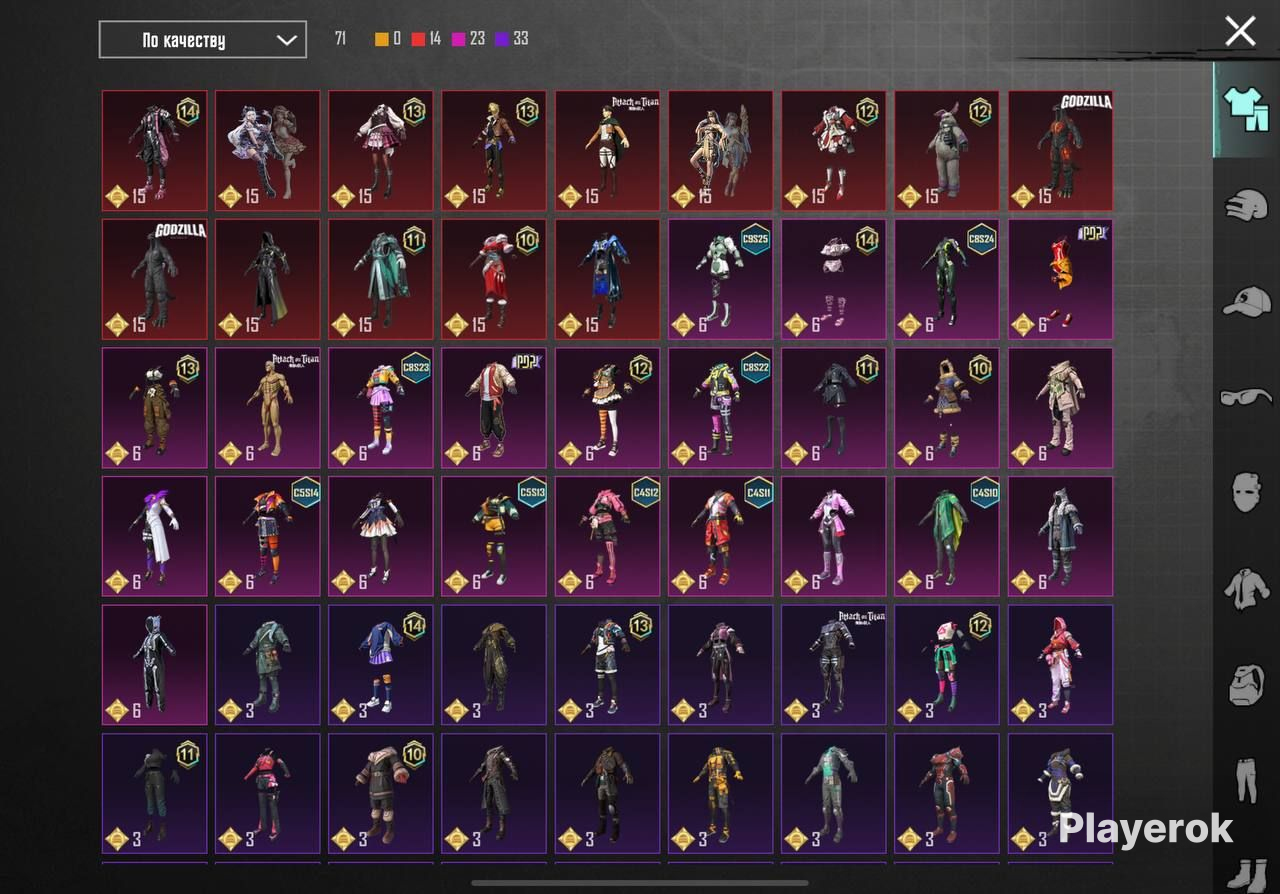The height and width of the screenshot is (894, 1280).
Task: Open the outfit tagged C5S14
Action: click(268, 536)
